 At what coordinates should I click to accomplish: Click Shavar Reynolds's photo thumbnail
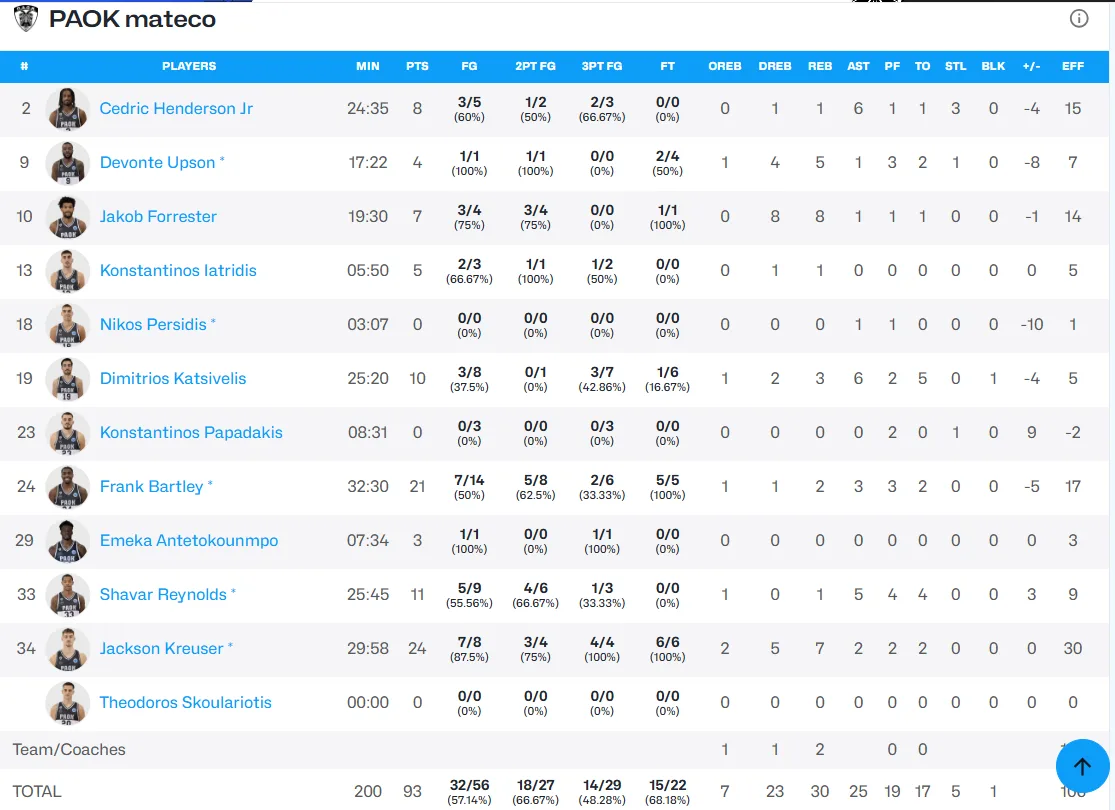point(68,595)
